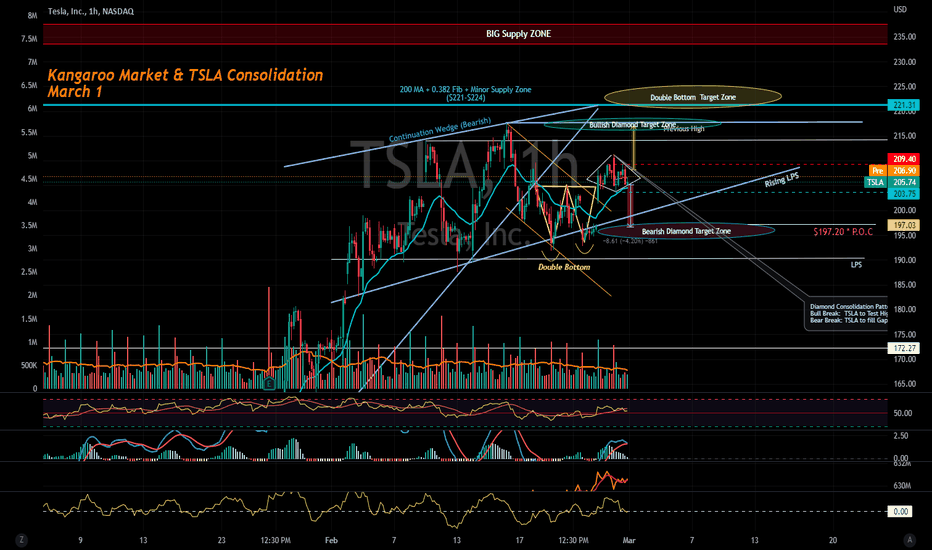932x550 pixels.
Task: Click the Continuation Wedge (Bearish) label
Action: pos(440,130)
